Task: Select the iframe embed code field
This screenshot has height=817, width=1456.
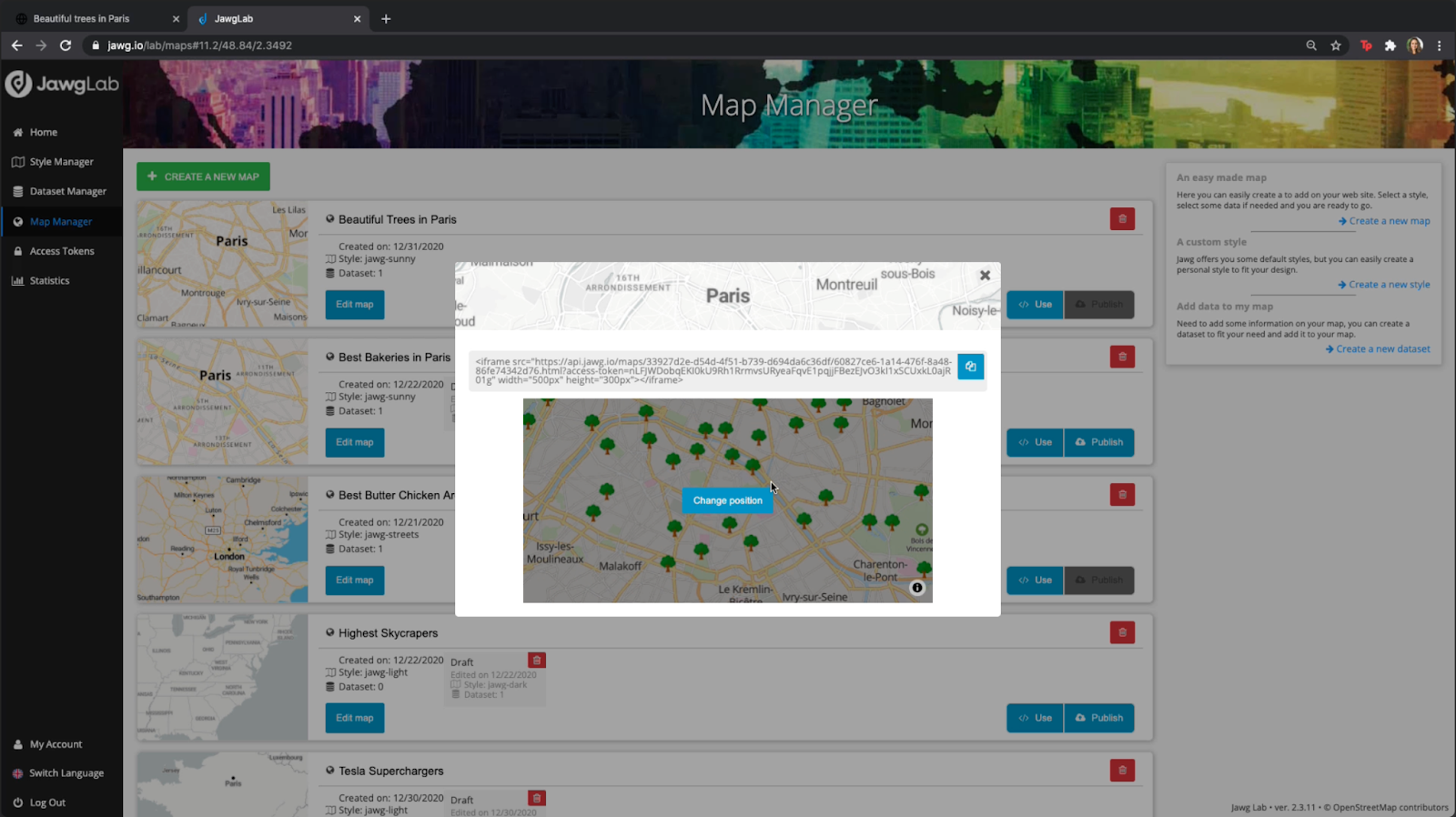Action: pyautogui.click(x=713, y=370)
